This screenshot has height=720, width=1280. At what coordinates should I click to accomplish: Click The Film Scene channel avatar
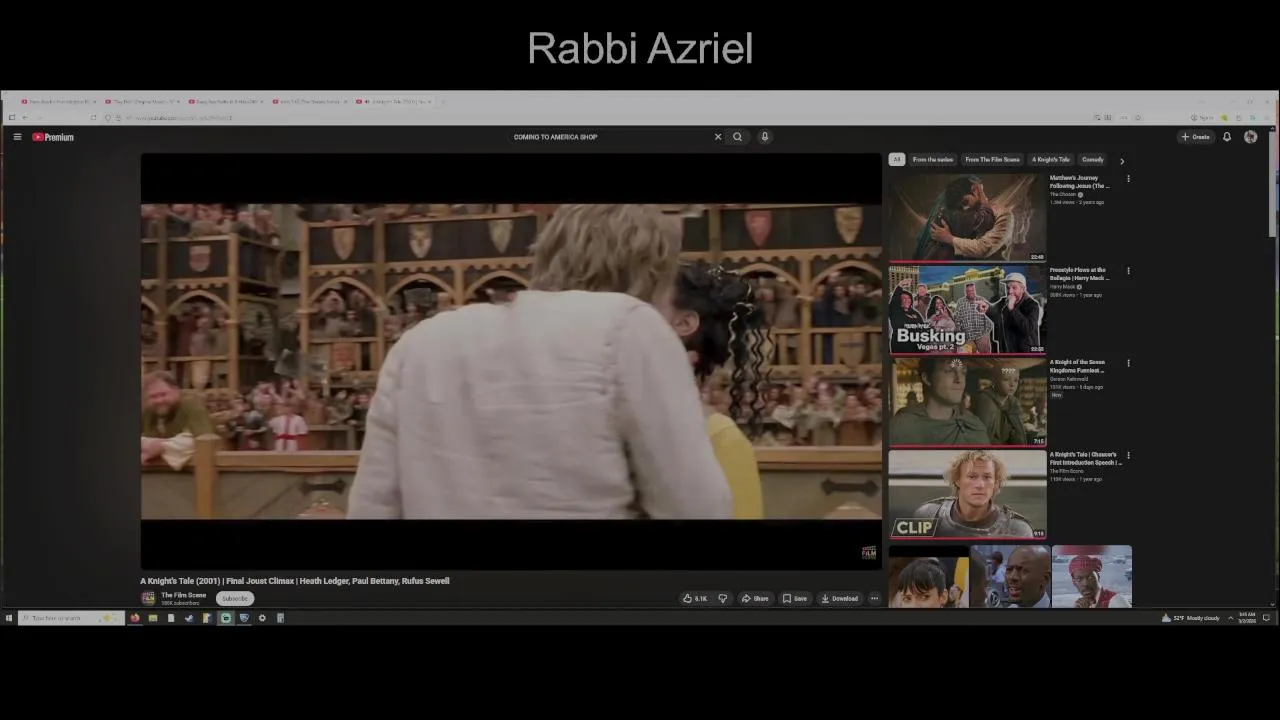tap(148, 598)
